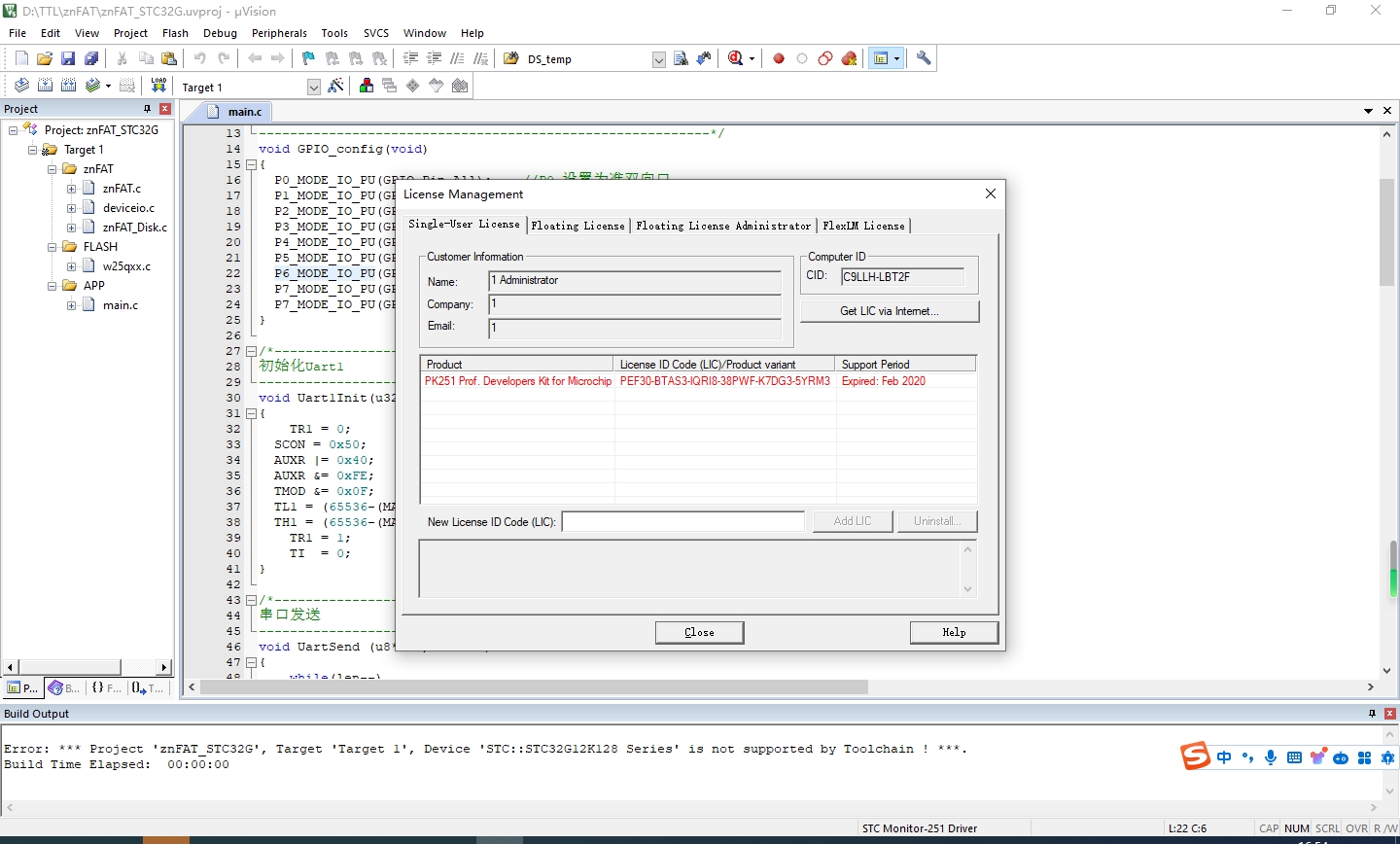Click the Paste clipboard icon
1400x844 pixels.
(169, 58)
